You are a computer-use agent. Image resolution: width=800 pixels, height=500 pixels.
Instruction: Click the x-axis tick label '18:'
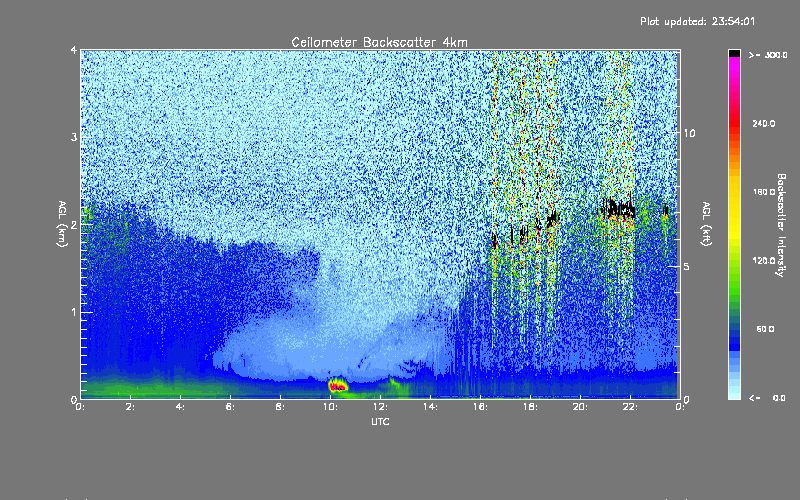(x=530, y=407)
